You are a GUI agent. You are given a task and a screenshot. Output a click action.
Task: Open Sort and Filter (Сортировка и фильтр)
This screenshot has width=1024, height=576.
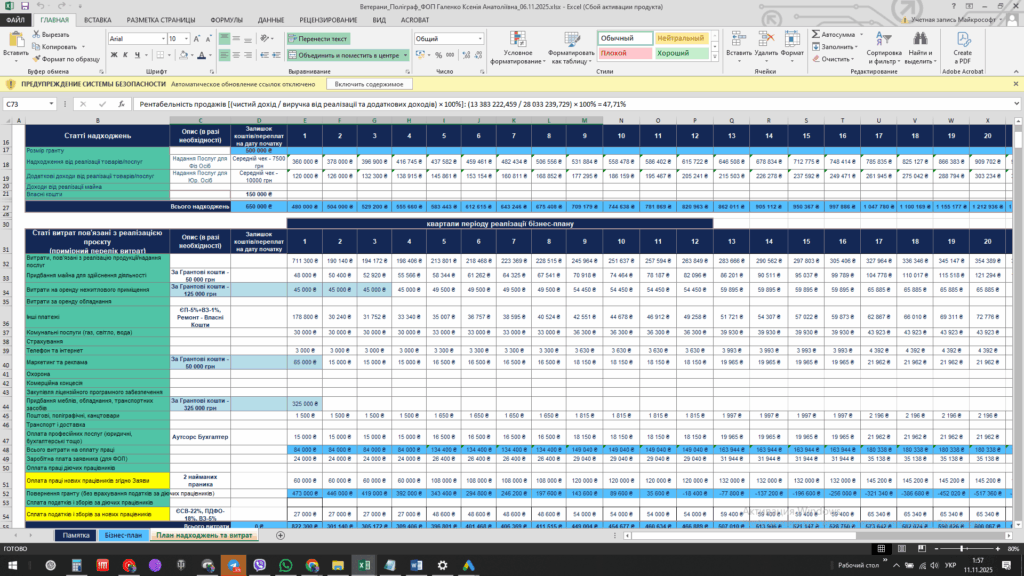883,44
